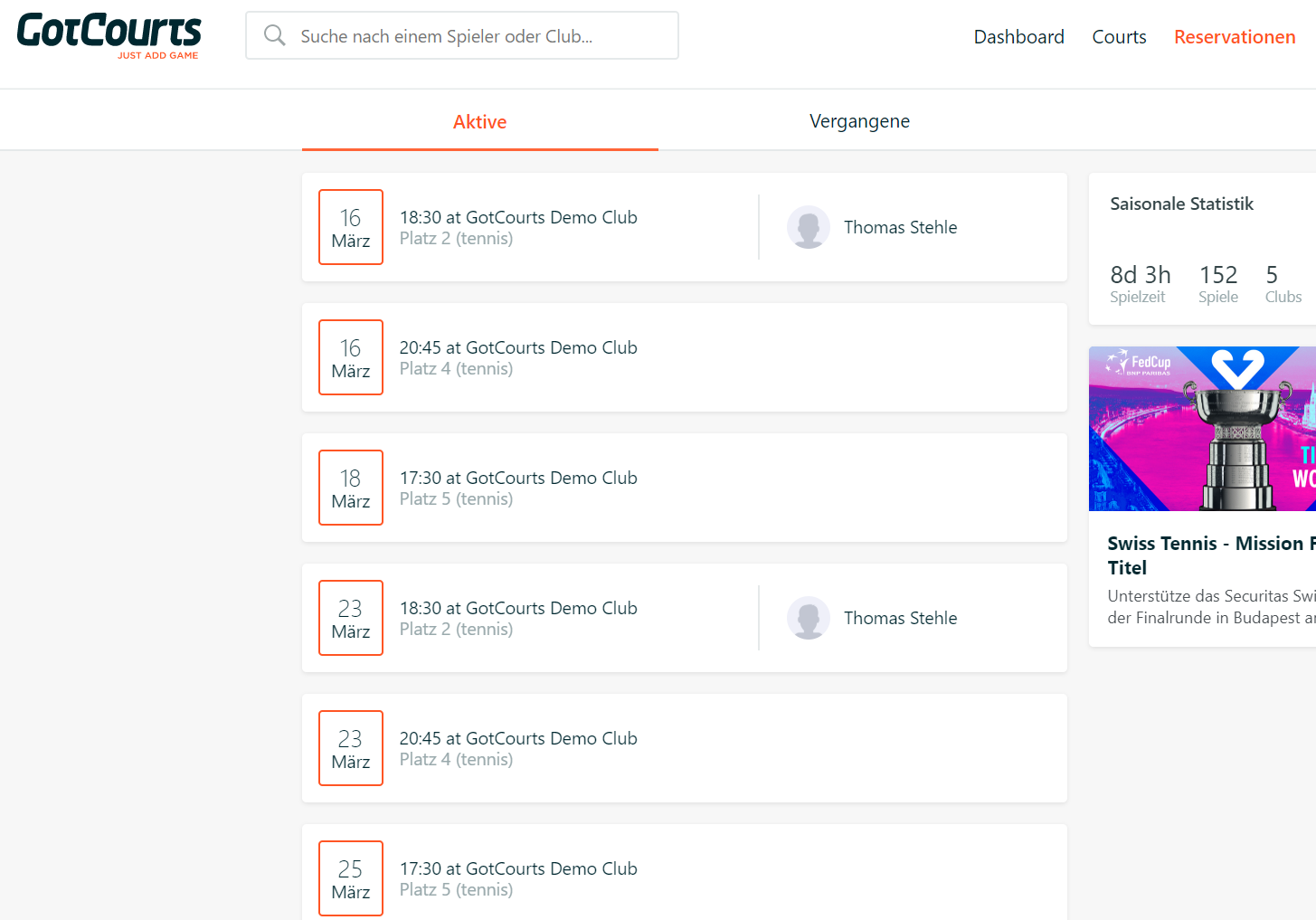Screen dimensions: 1316x920
Task: Click the 25 März date badge
Action: pyautogui.click(x=351, y=878)
